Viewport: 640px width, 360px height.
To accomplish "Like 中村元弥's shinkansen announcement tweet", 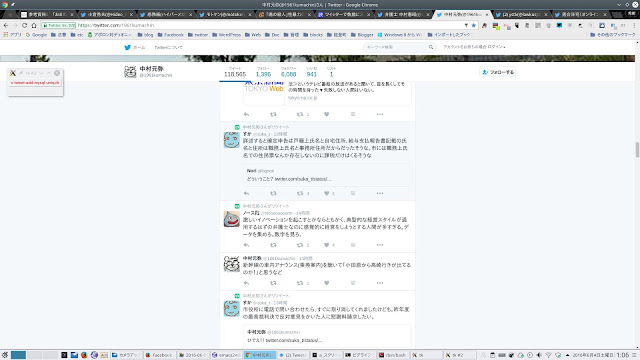I will click(327, 283).
